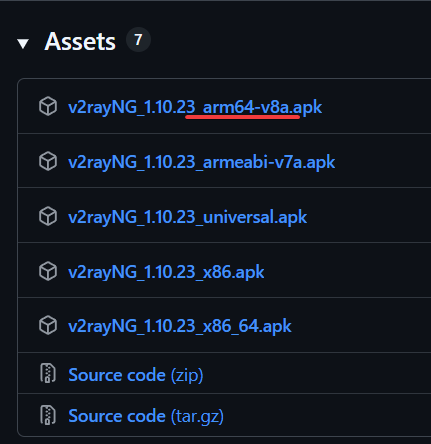Click package icon beside x86.apk
This screenshot has height=444, width=431.
48,271
